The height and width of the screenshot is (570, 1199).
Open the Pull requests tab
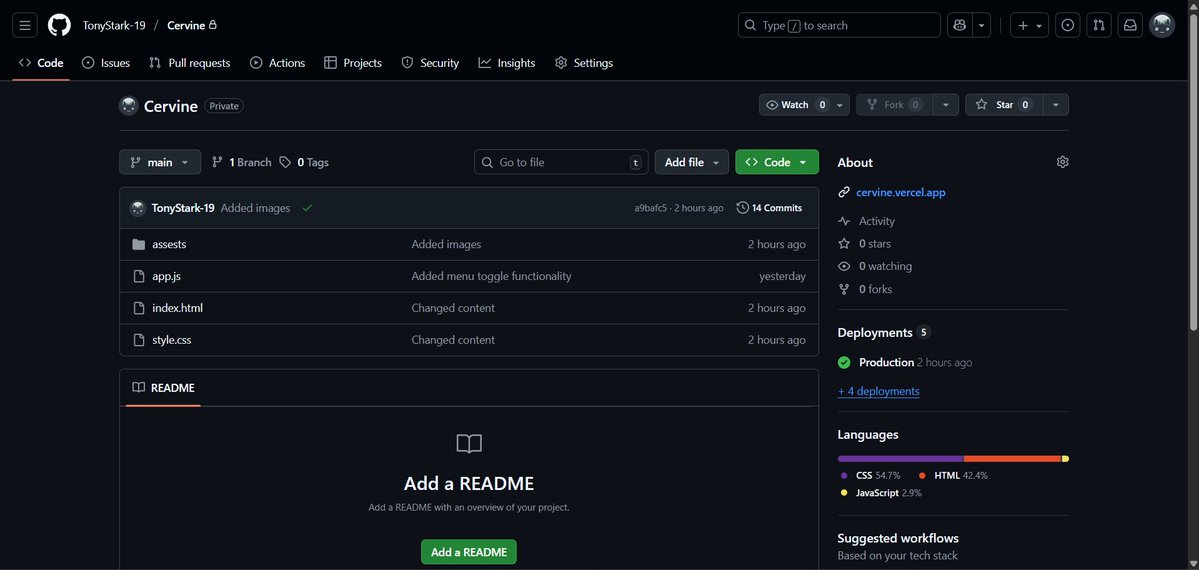pos(190,63)
